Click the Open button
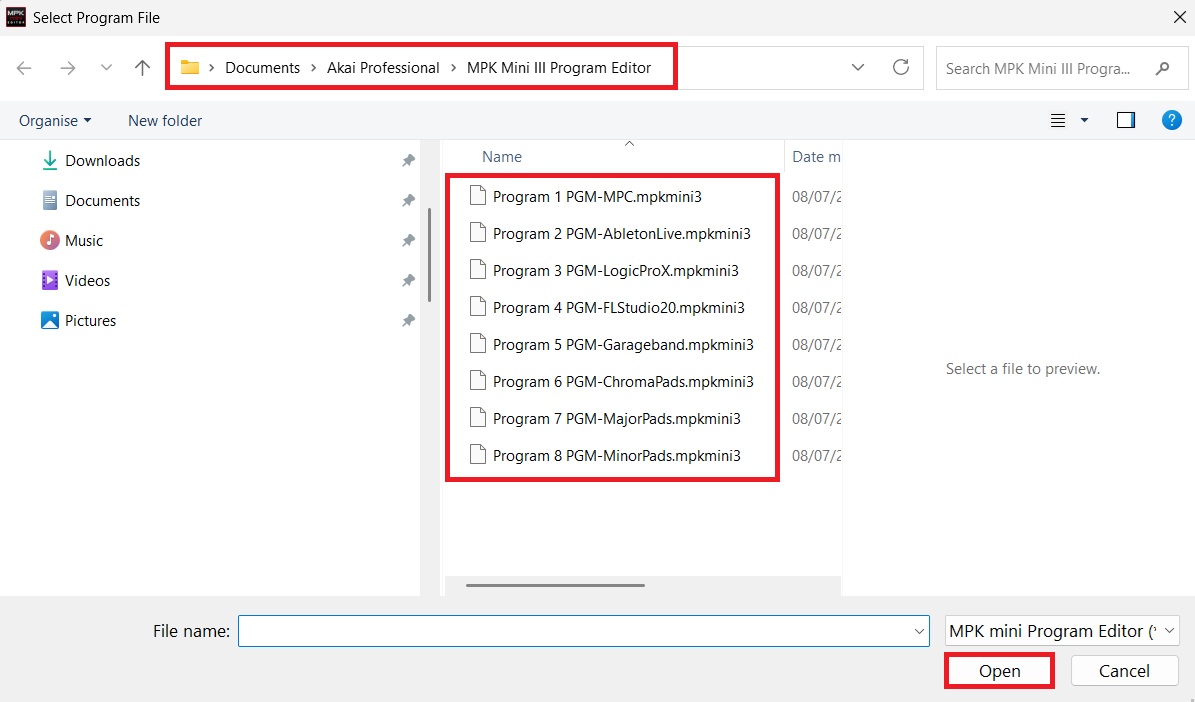The image size is (1195, 702). (x=999, y=671)
